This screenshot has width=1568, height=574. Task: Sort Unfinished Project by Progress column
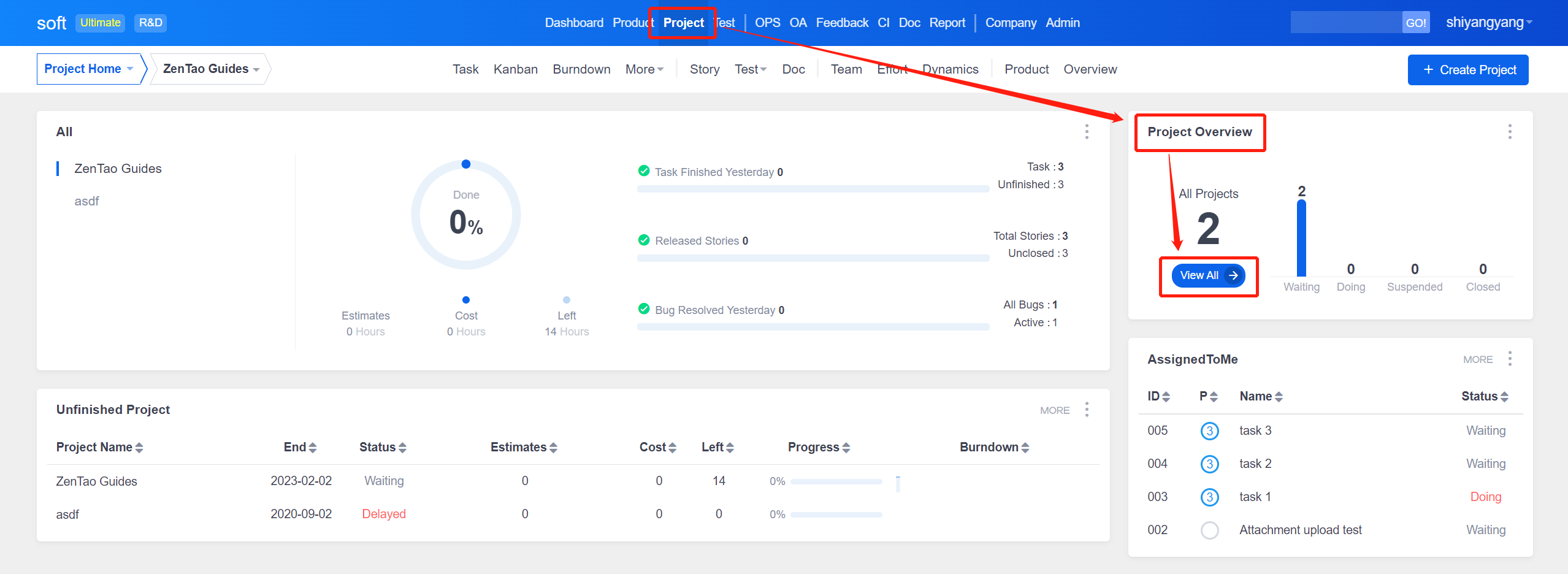coord(819,448)
